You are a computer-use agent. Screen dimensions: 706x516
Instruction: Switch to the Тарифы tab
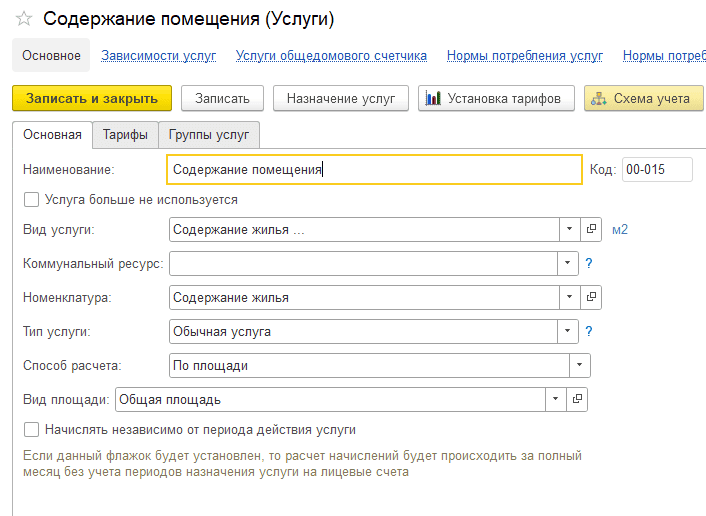[125, 135]
